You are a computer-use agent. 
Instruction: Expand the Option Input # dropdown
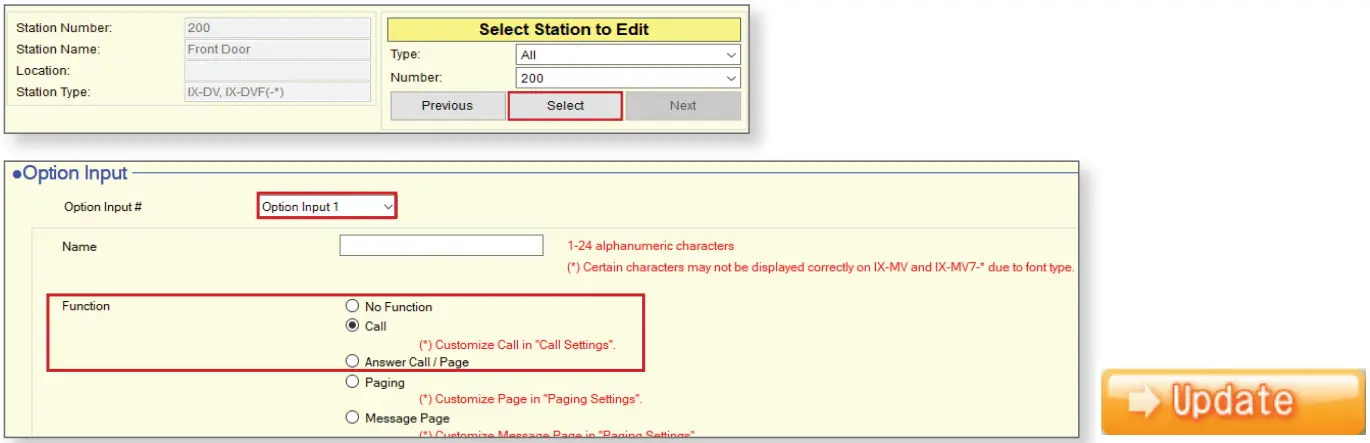pos(327,207)
